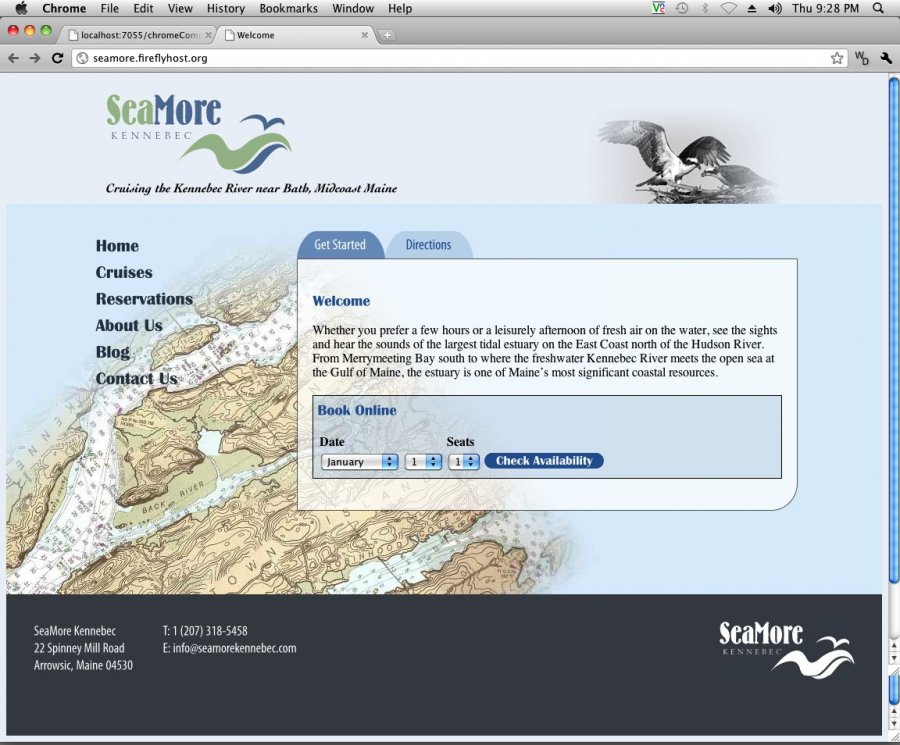Click the 22 Spinney Mill Road address
Image resolution: width=900 pixels, height=745 pixels.
point(79,648)
